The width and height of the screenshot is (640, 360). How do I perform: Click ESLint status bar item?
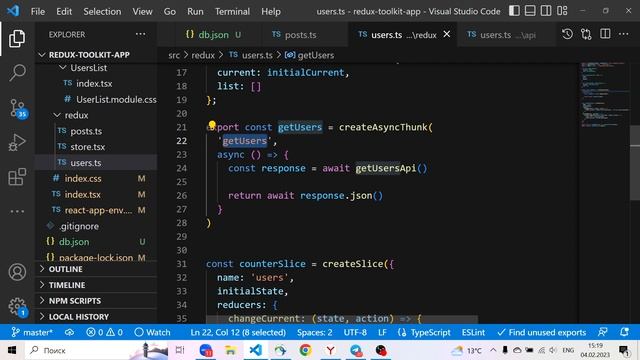(473, 332)
